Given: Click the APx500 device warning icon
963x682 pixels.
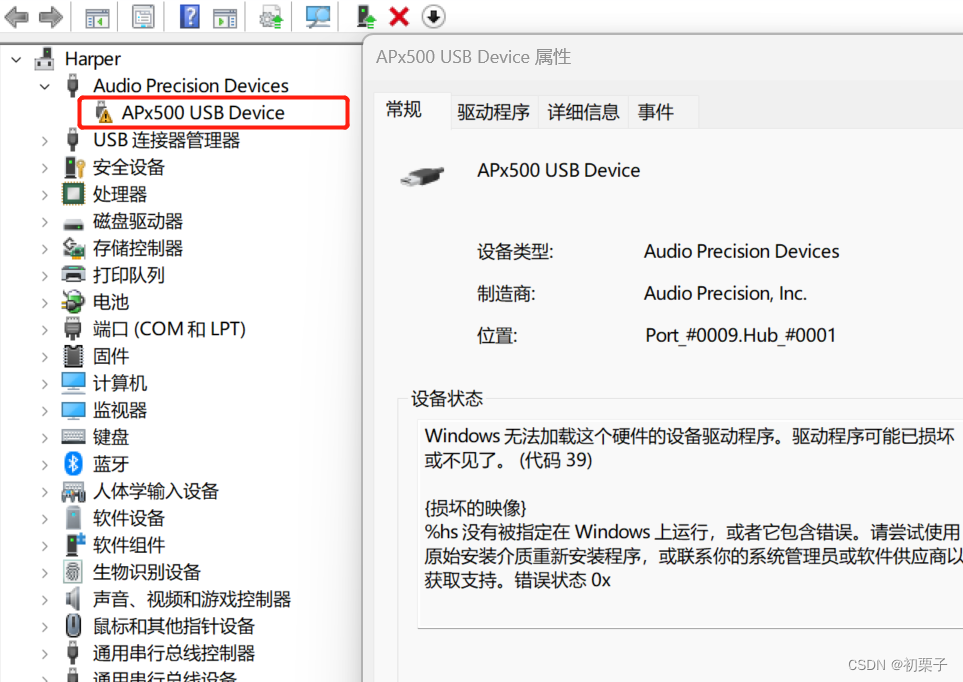Looking at the screenshot, I should pos(104,112).
